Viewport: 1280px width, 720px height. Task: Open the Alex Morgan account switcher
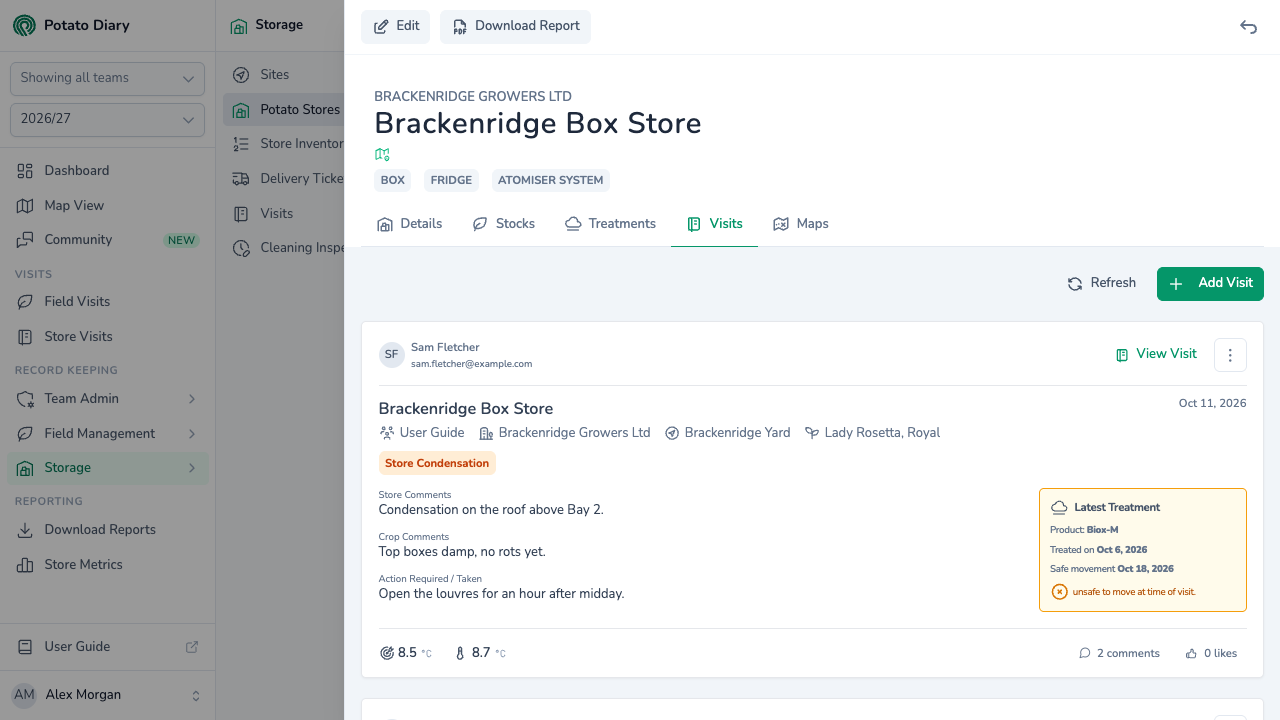[107, 695]
